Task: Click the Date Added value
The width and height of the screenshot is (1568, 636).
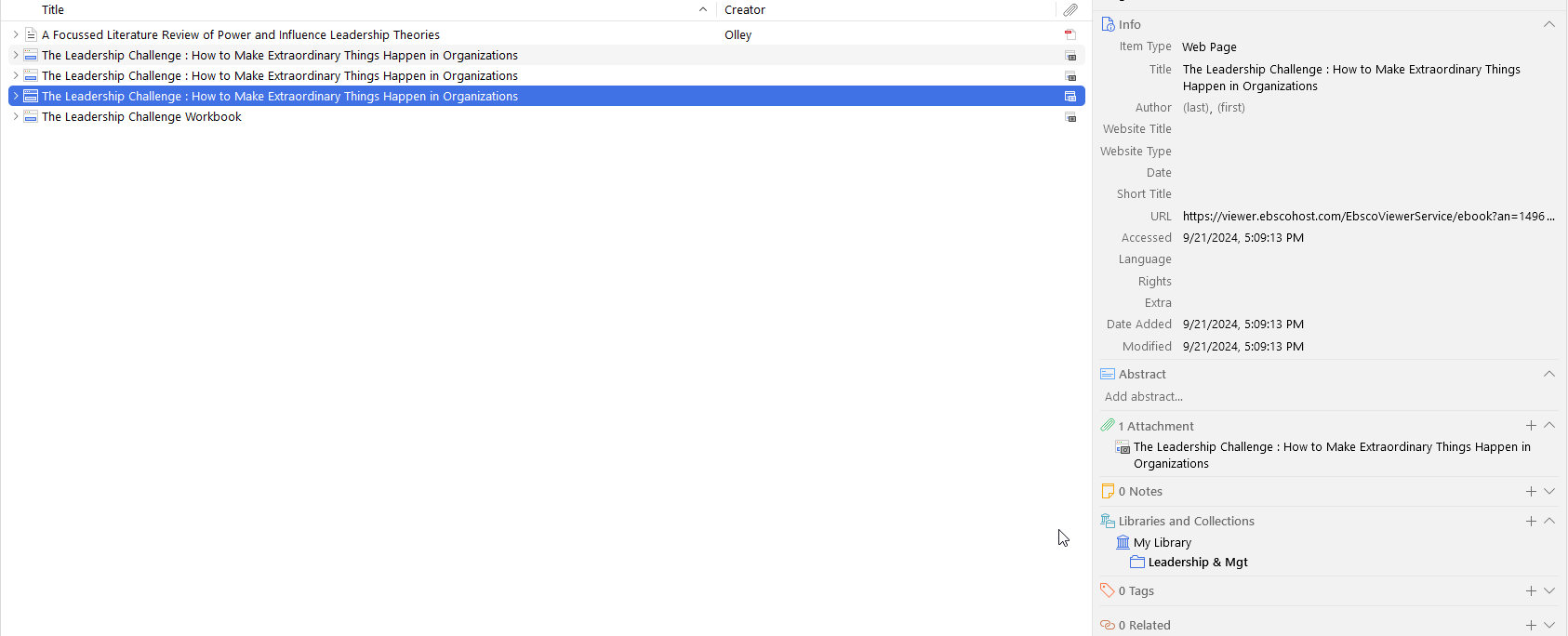Action: point(1243,325)
